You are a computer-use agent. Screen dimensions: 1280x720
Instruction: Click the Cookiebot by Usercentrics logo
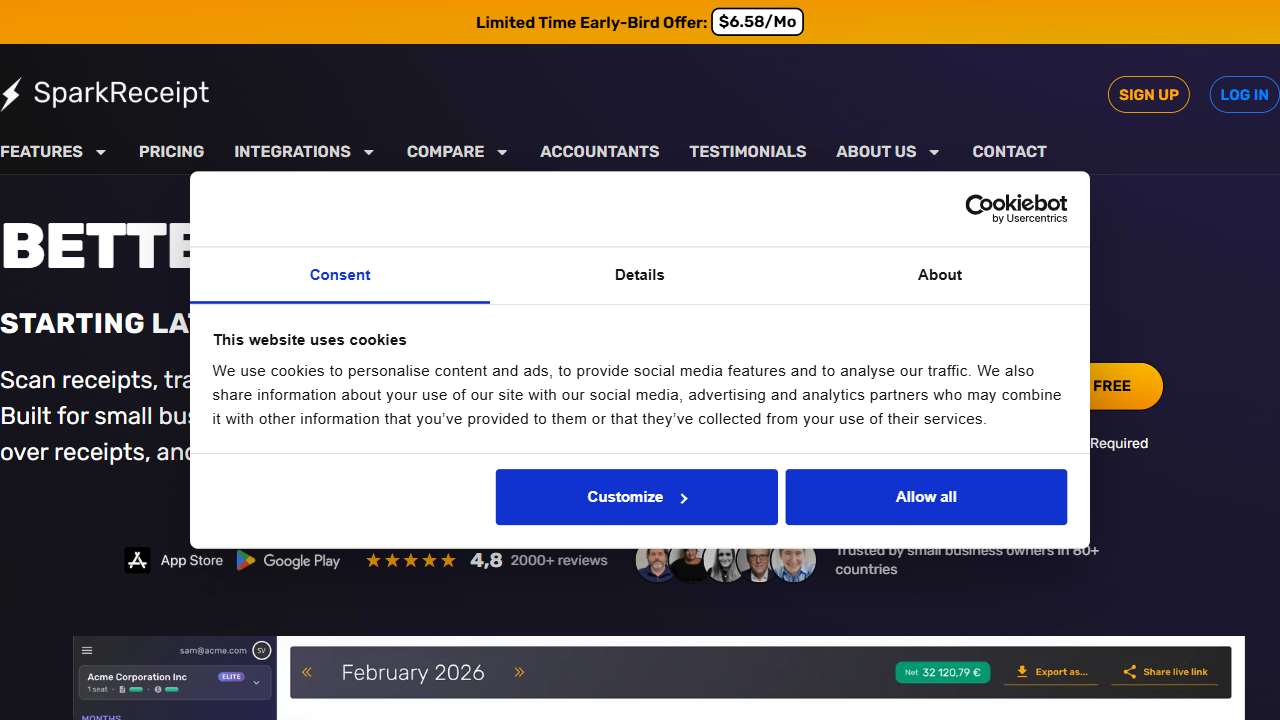(x=1015, y=208)
